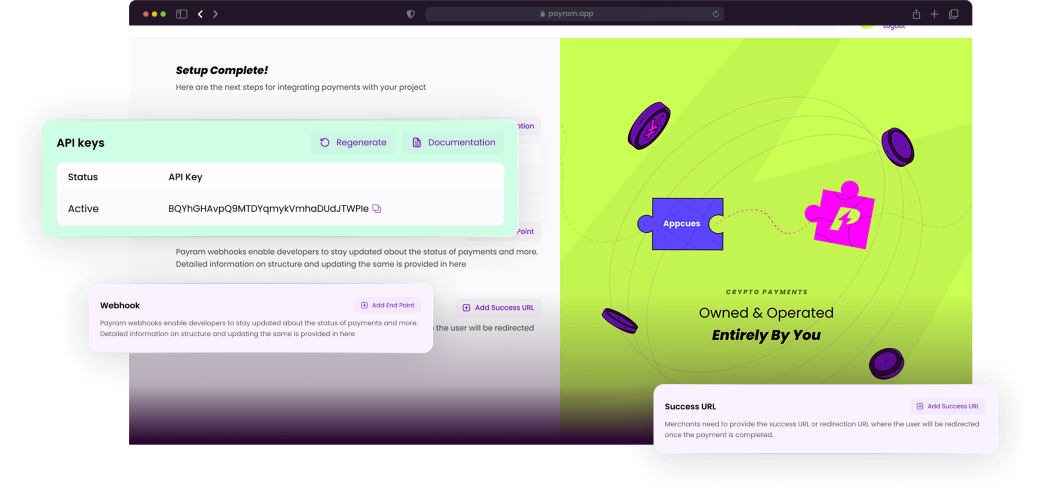Click Add Success URL button in the browser page

click(x=498, y=308)
